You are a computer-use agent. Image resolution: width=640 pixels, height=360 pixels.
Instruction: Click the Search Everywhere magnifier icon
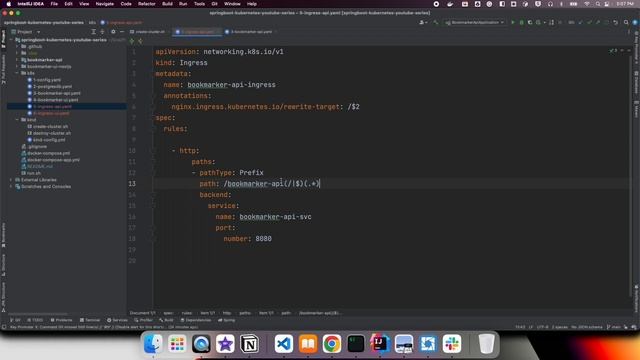(x=626, y=22)
